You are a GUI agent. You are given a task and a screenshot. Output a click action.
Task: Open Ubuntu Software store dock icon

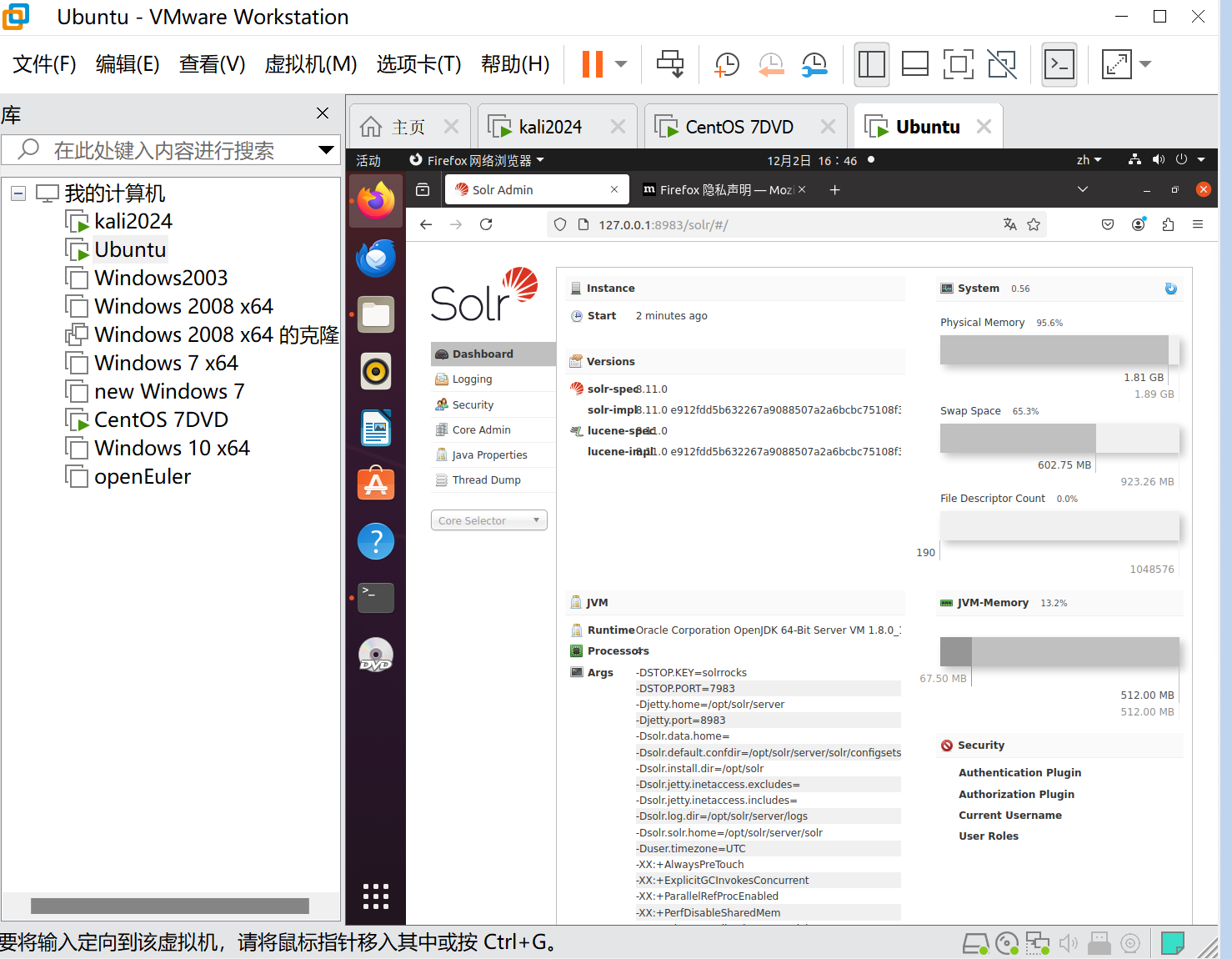pyautogui.click(x=376, y=485)
